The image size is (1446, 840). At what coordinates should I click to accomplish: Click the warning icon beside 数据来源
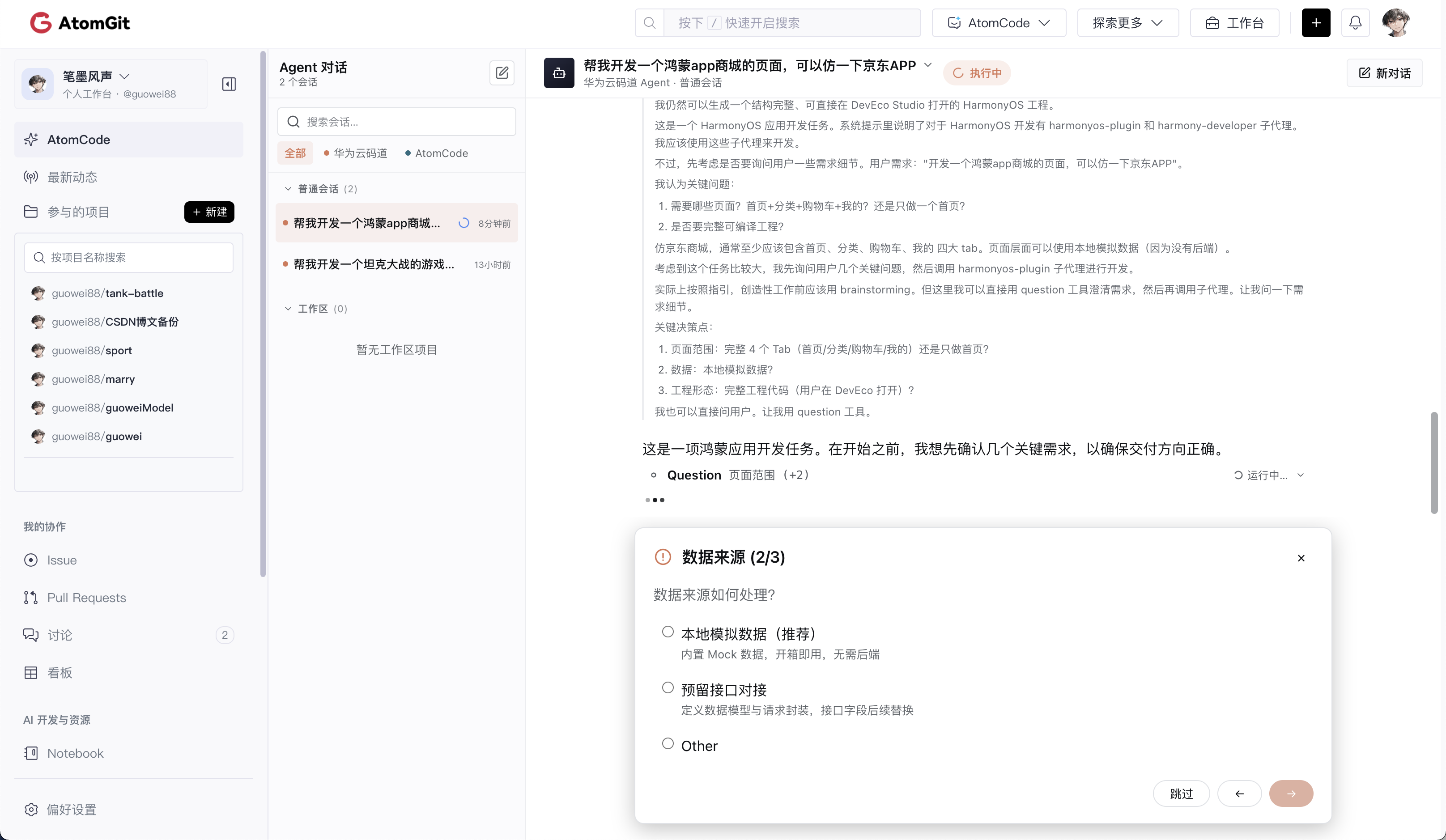(x=663, y=557)
